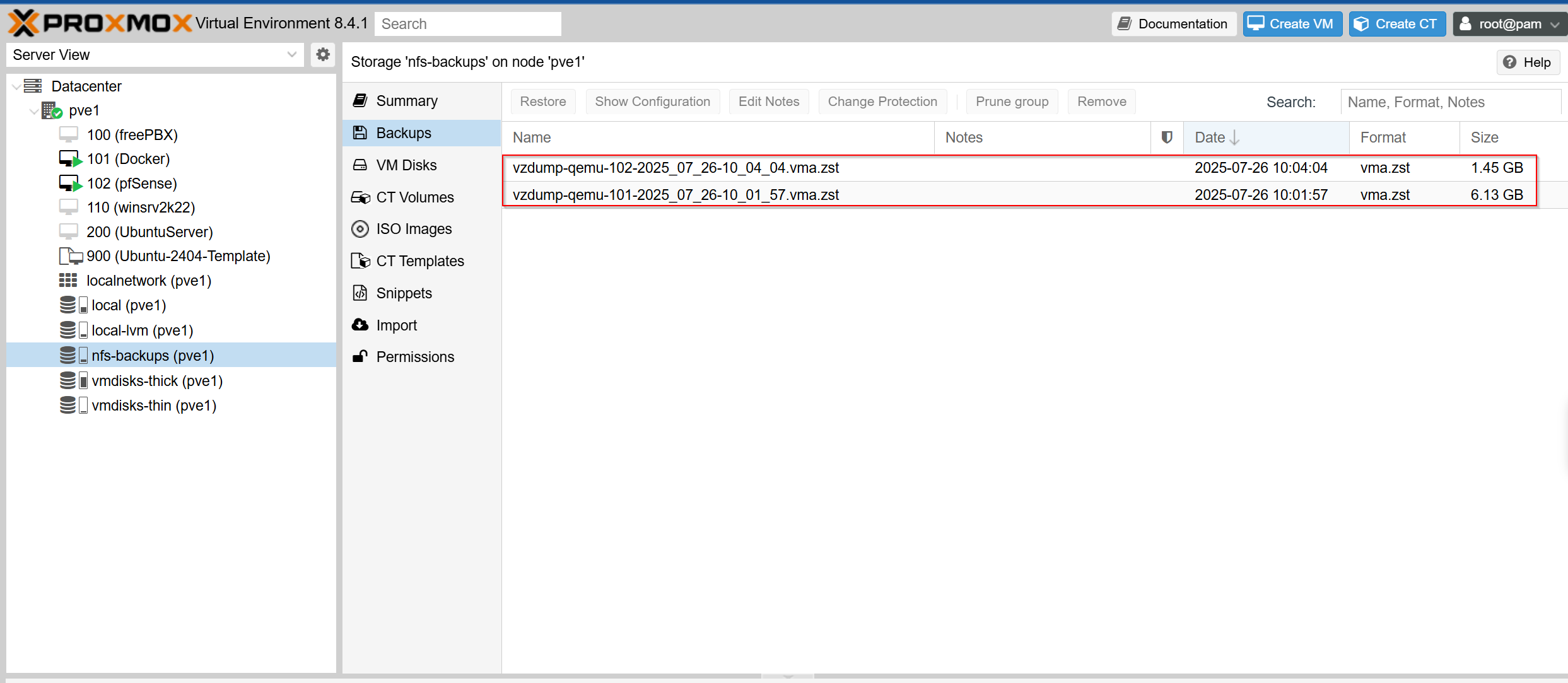Open the root@pam user menu
The width and height of the screenshot is (1568, 683).
(1510, 24)
